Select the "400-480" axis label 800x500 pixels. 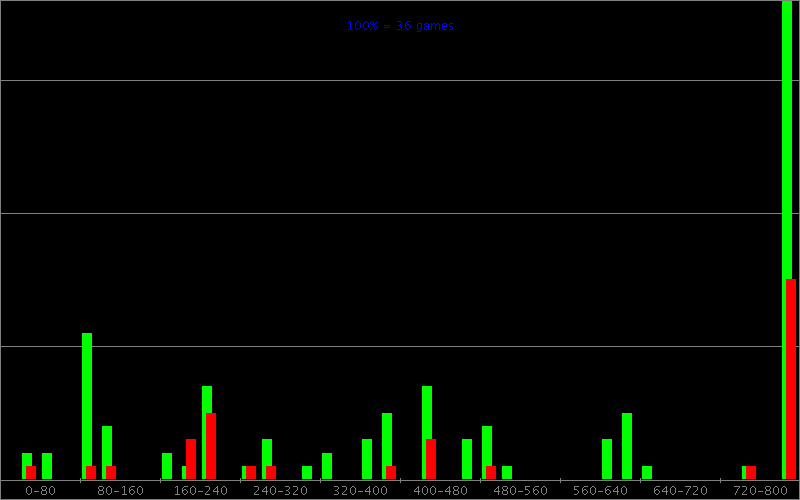440,491
